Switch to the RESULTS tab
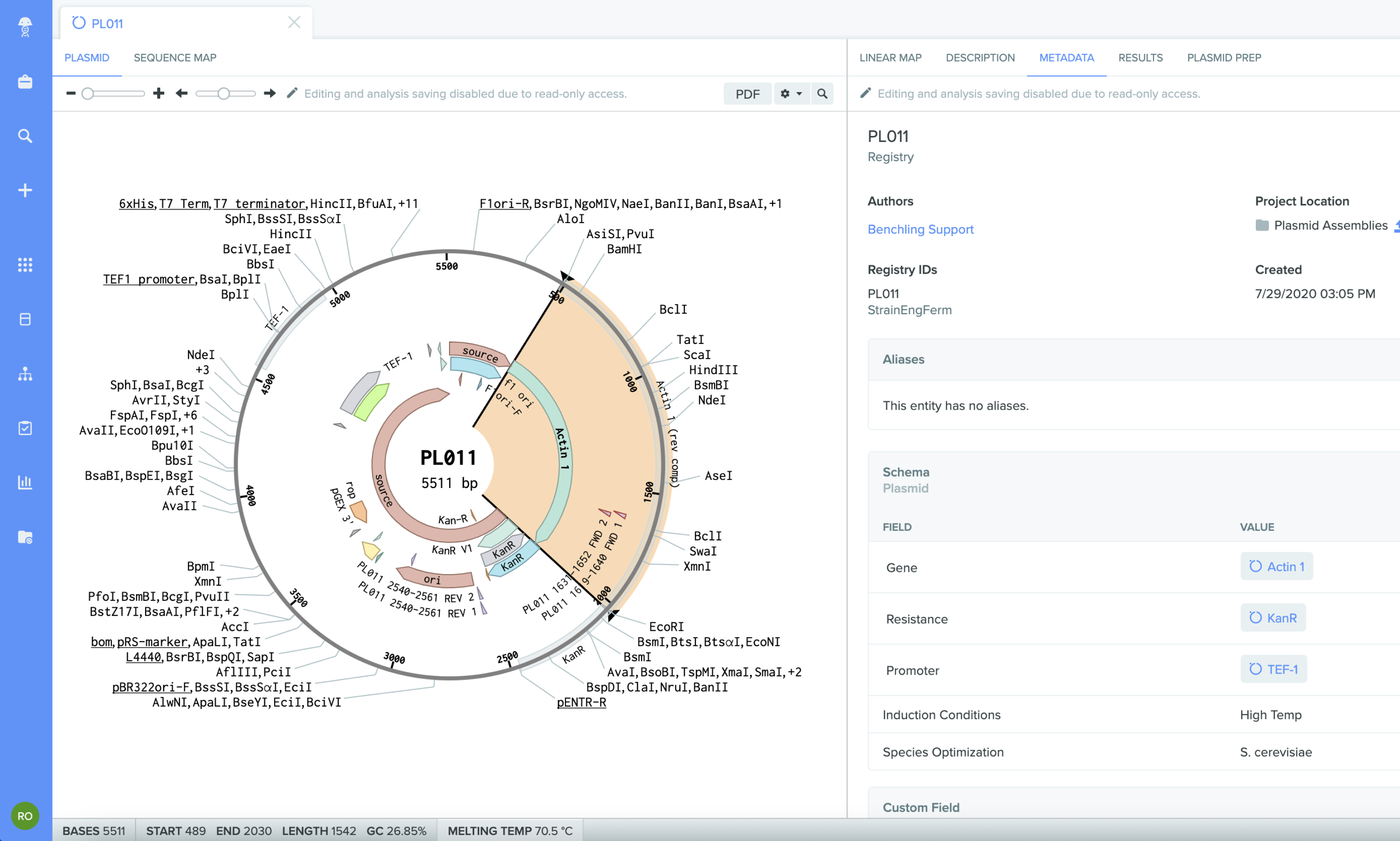 [1140, 58]
